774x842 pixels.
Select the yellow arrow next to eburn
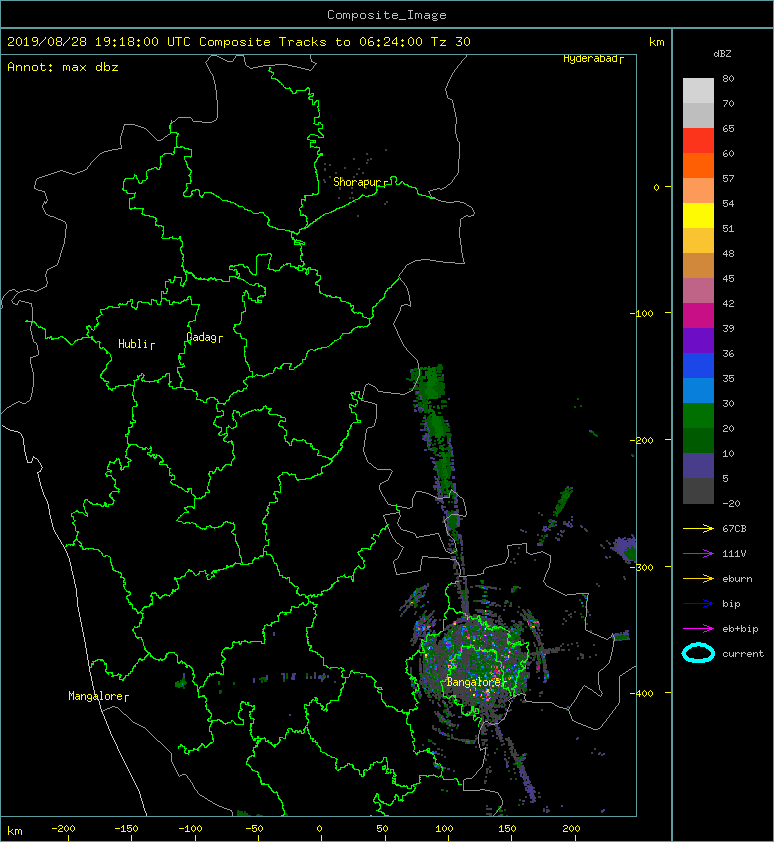click(x=698, y=579)
